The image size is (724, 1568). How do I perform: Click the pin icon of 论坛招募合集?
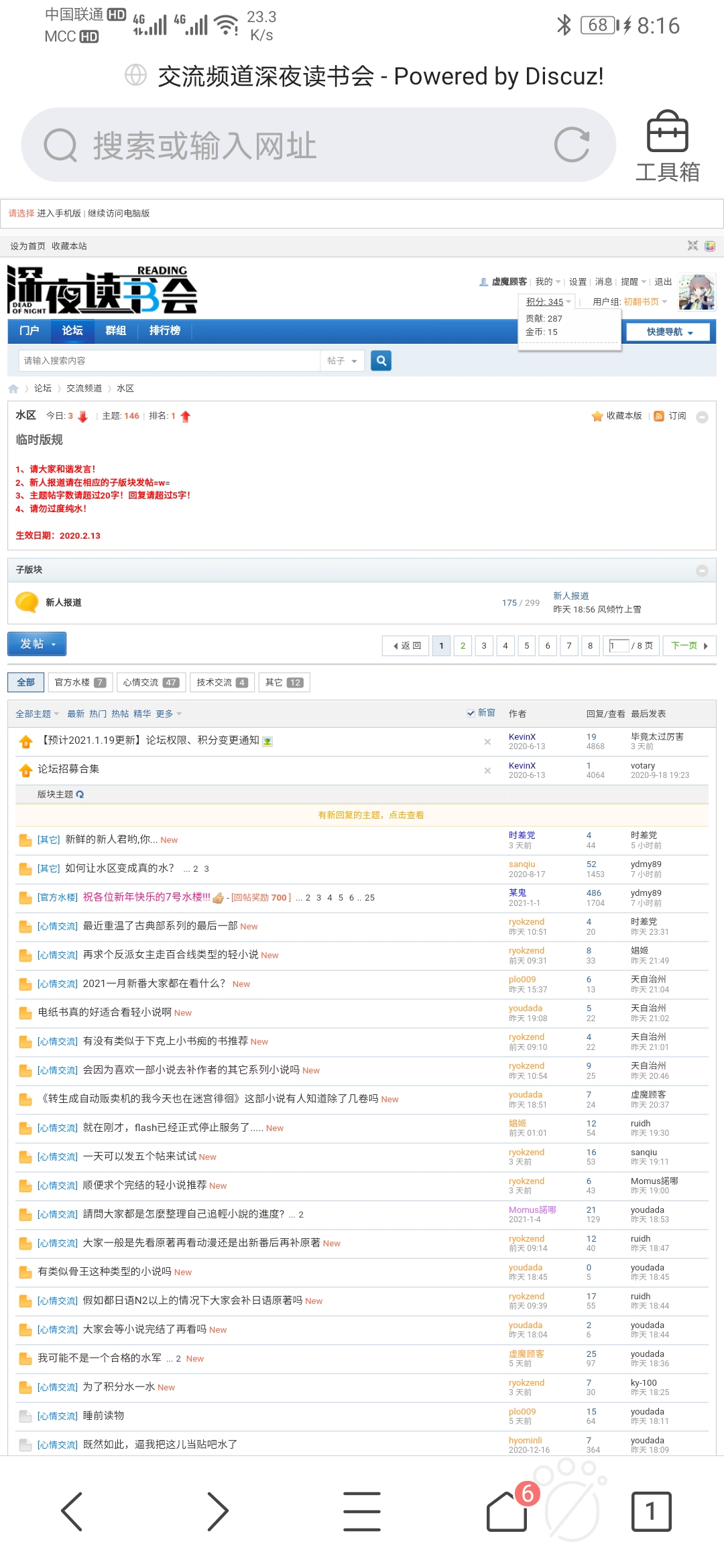tap(25, 771)
